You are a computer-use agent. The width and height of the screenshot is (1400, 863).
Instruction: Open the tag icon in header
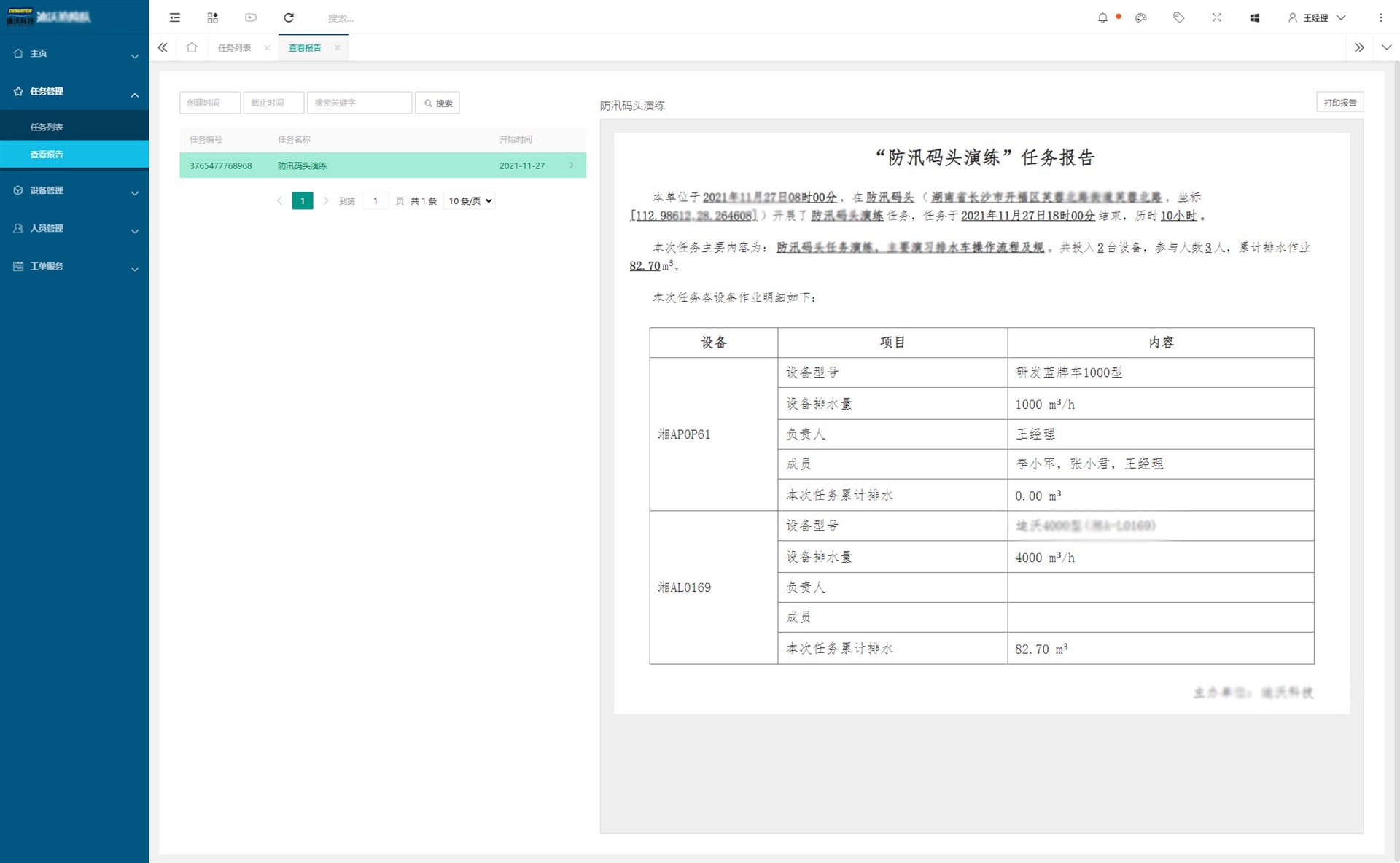pyautogui.click(x=1178, y=17)
